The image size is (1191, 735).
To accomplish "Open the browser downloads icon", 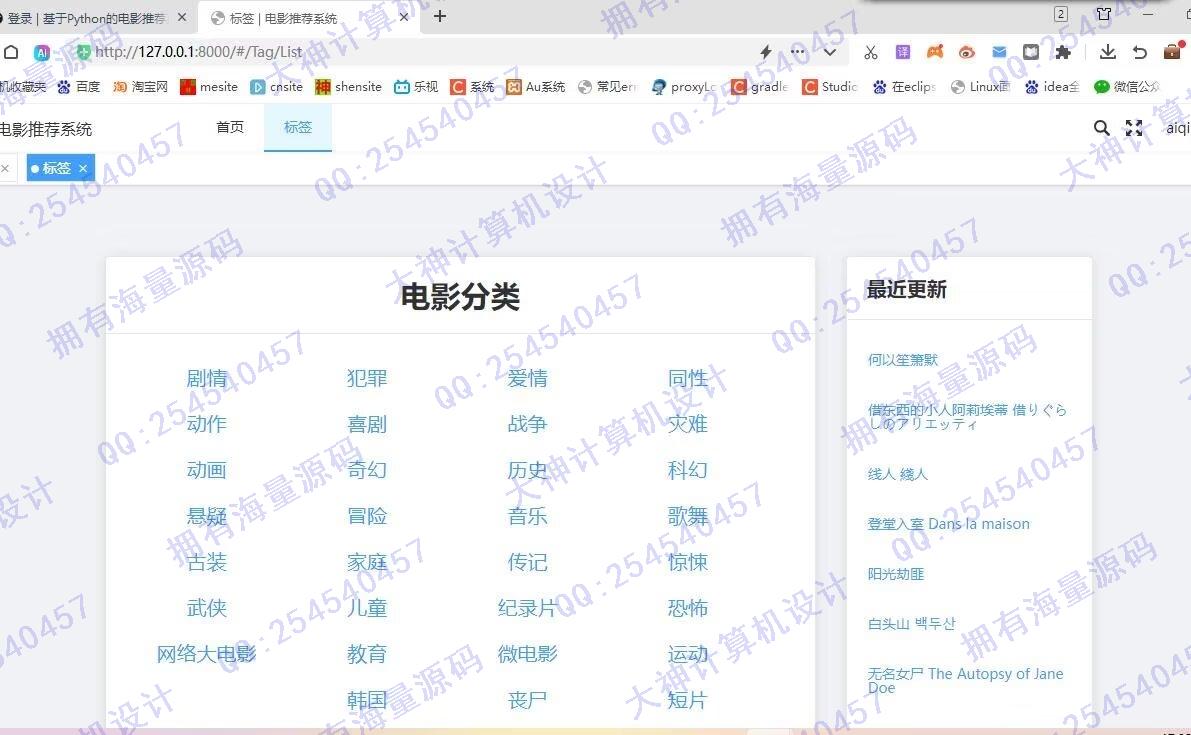I will coord(1107,52).
